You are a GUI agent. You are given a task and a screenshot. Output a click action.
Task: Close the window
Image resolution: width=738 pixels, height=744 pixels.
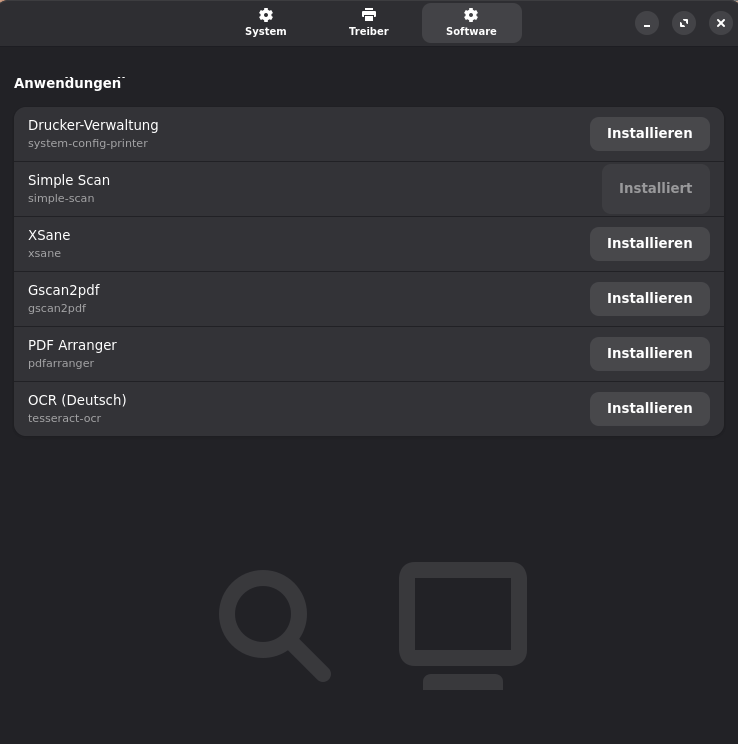click(x=721, y=23)
